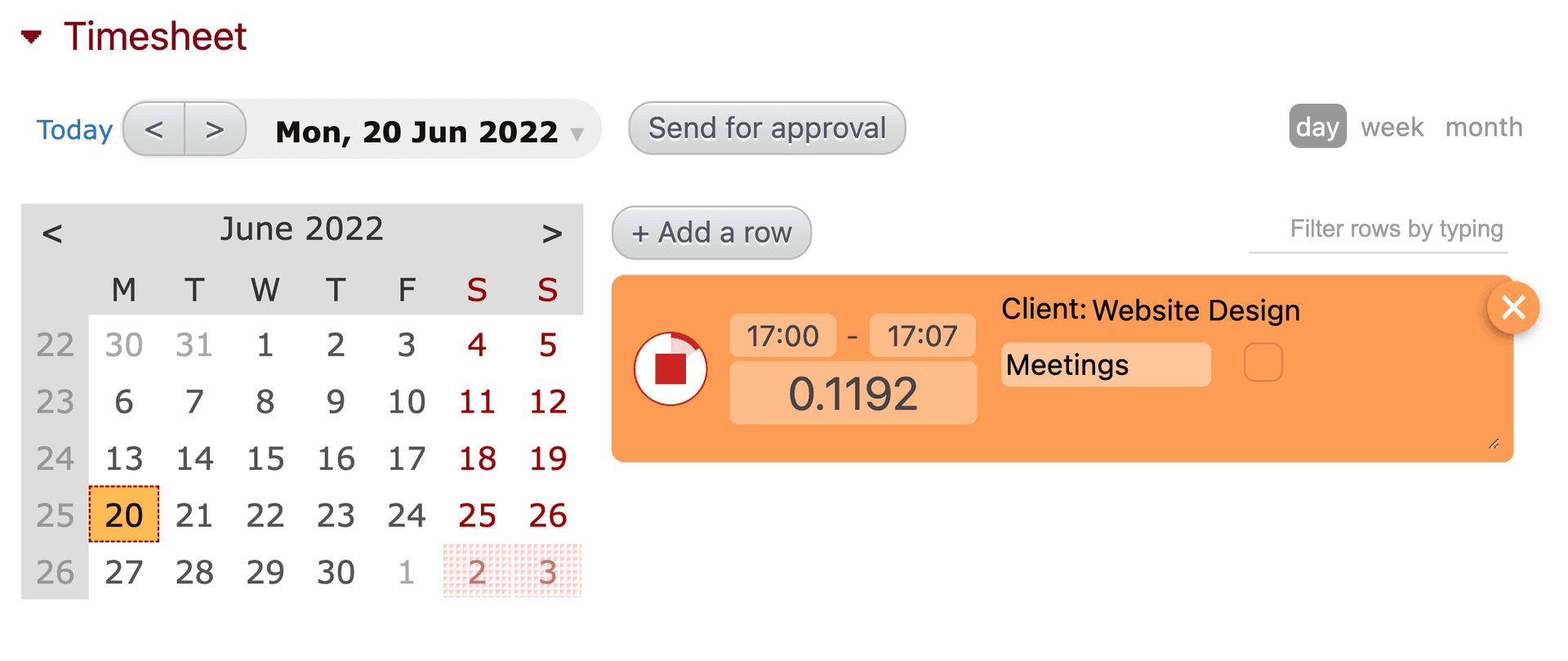Click the Today link

coord(73,129)
